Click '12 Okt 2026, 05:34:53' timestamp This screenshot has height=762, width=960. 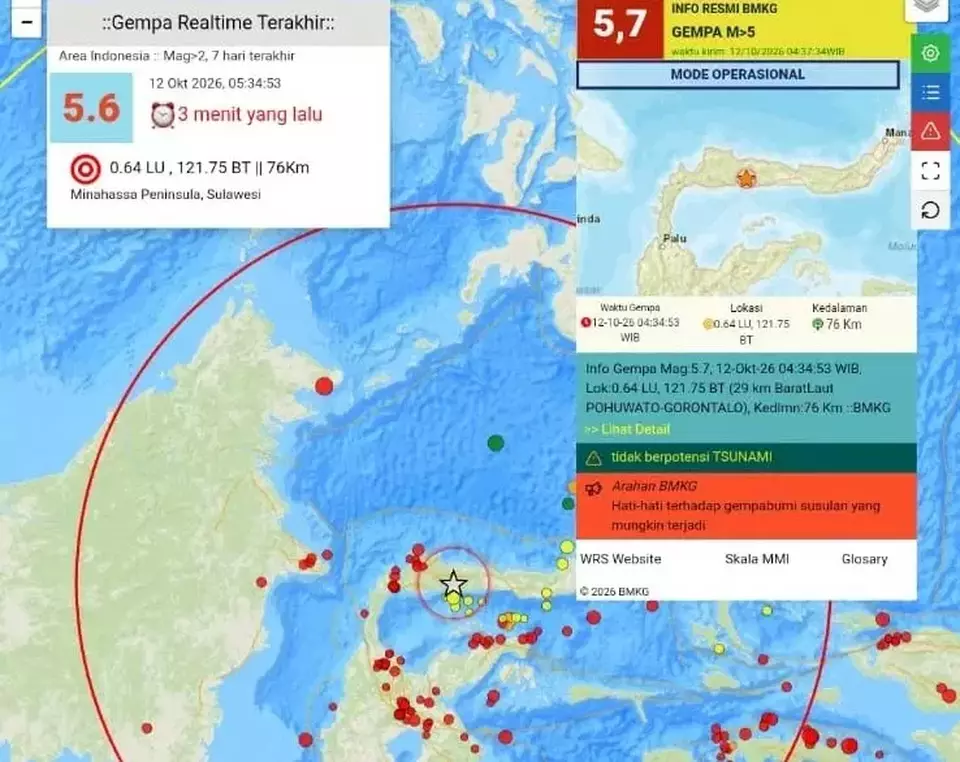[215, 83]
